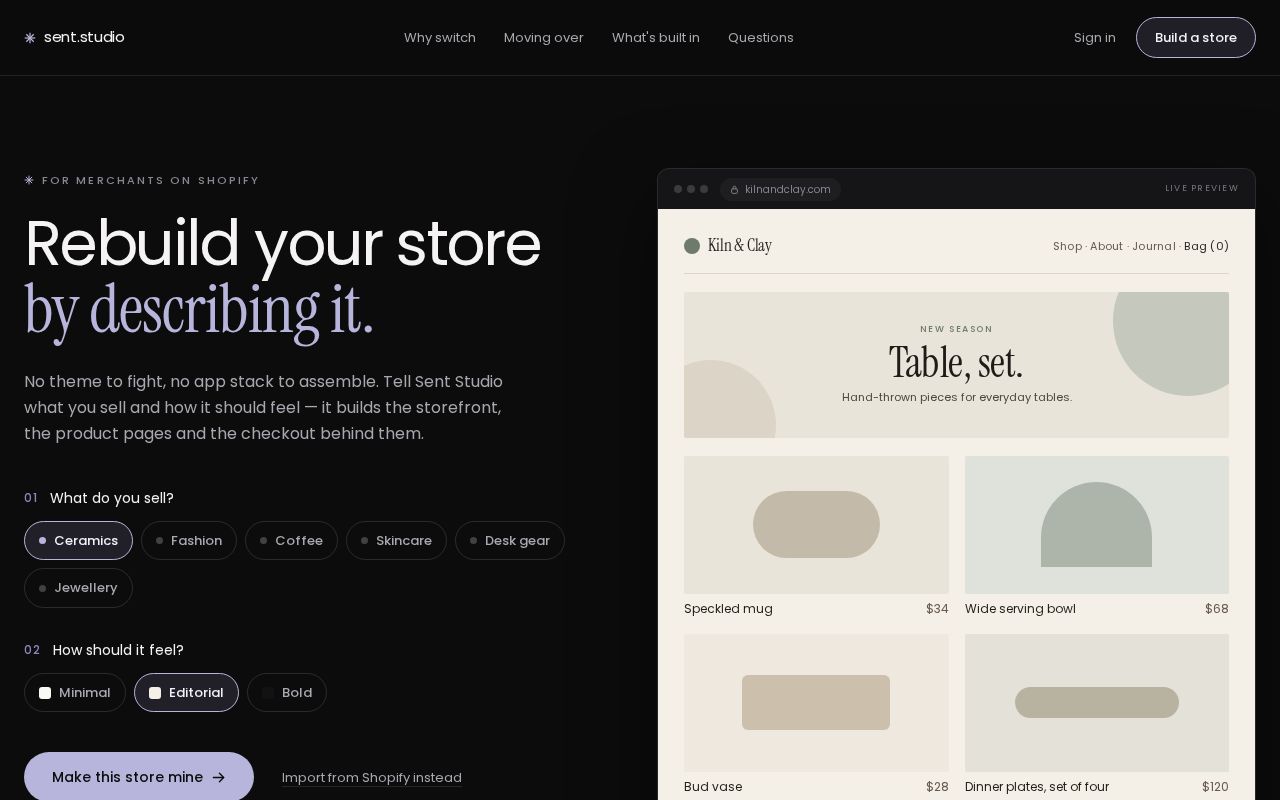Screen dimensions: 1280x800
Task: Pick the Coffee product chip
Action: coord(291,541)
